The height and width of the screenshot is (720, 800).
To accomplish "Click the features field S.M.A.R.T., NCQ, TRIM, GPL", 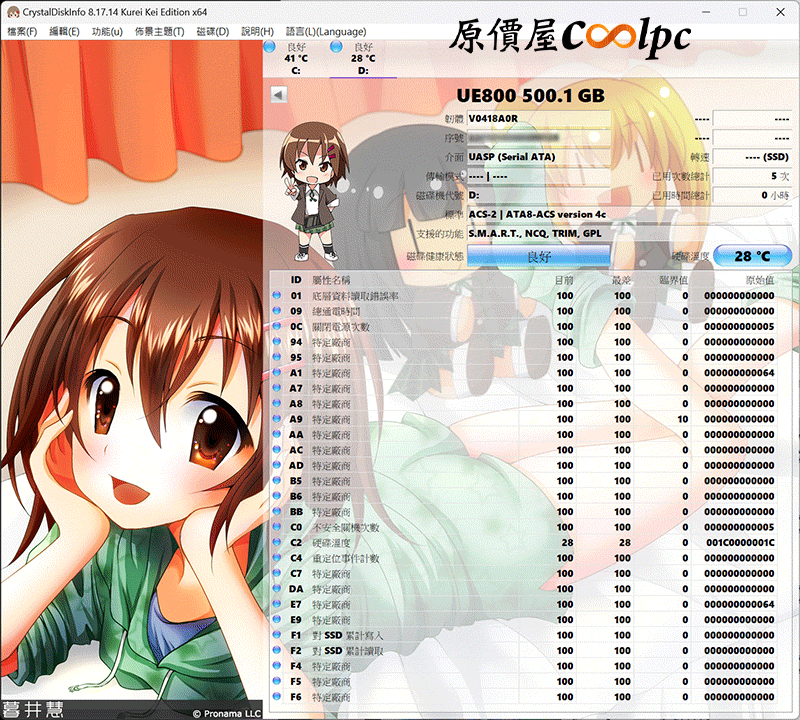I will point(630,233).
